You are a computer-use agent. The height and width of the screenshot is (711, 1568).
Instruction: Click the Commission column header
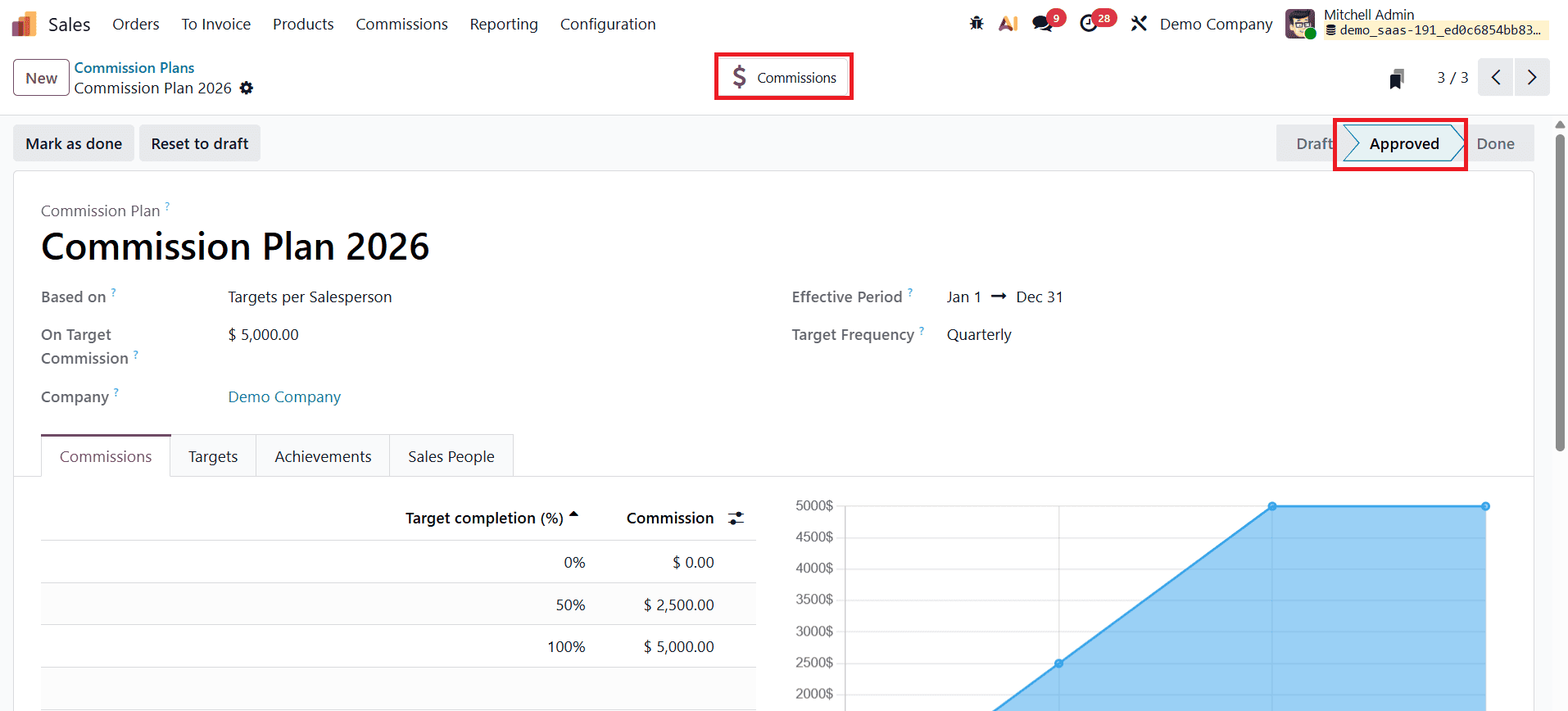[x=670, y=519]
